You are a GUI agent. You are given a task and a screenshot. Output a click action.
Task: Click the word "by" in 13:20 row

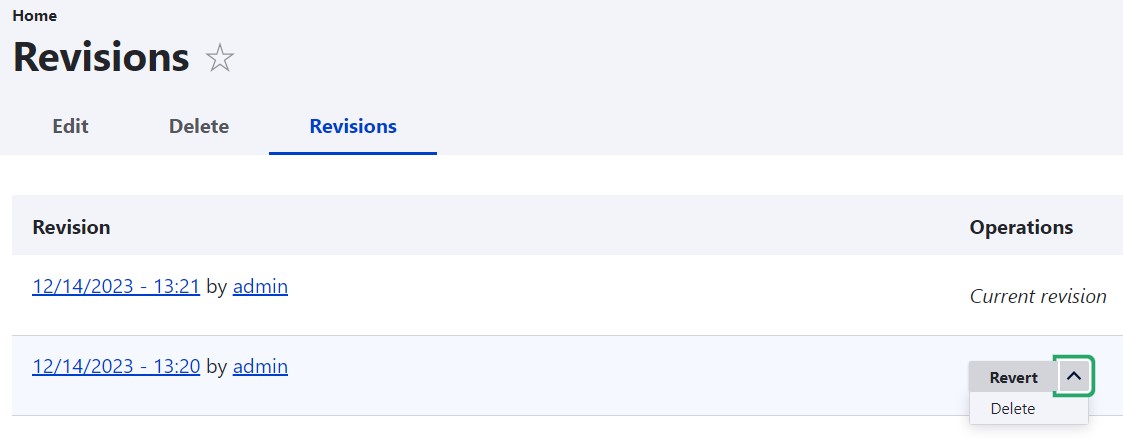[x=216, y=367]
